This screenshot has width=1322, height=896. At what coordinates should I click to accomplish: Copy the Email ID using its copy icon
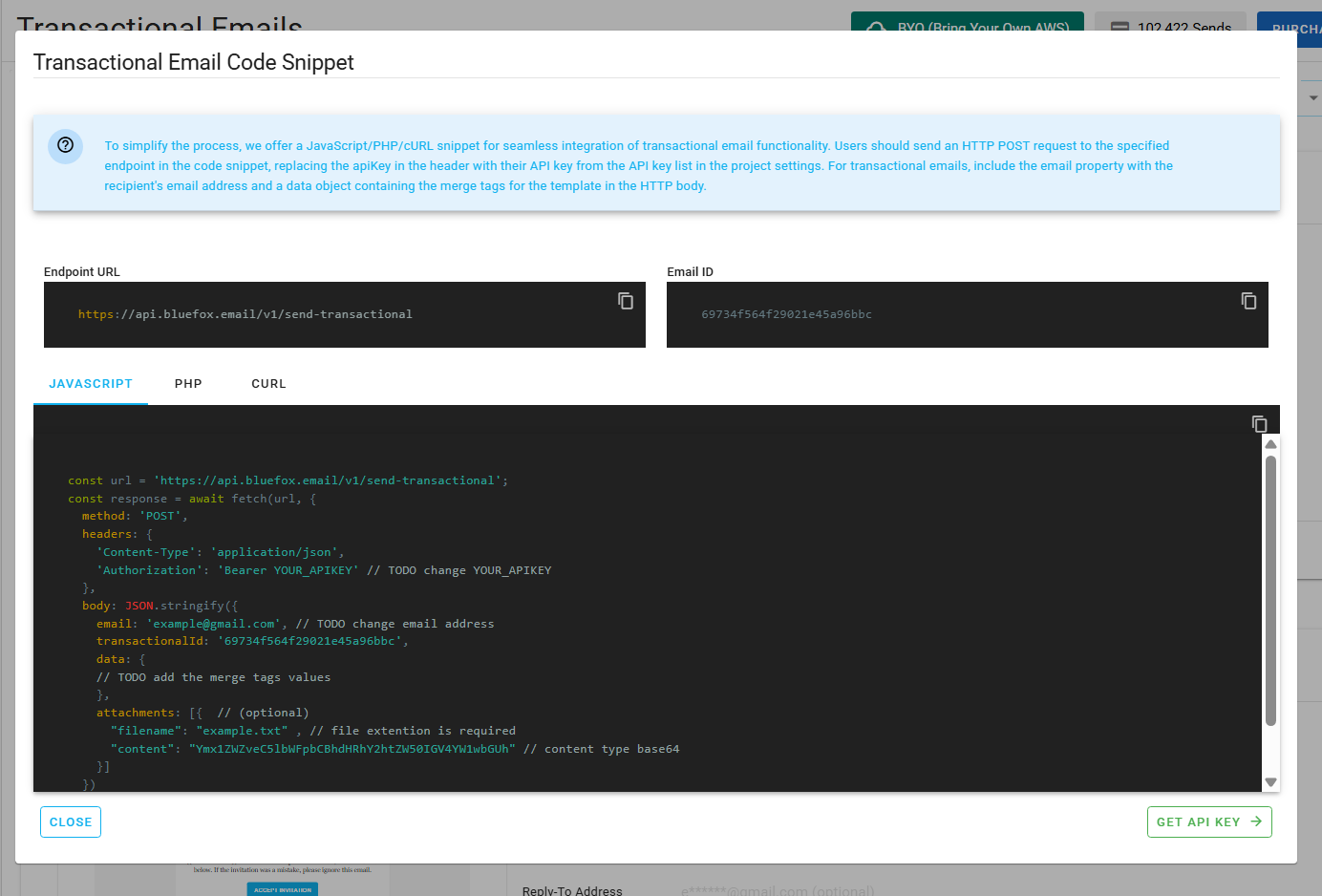coord(1248,300)
